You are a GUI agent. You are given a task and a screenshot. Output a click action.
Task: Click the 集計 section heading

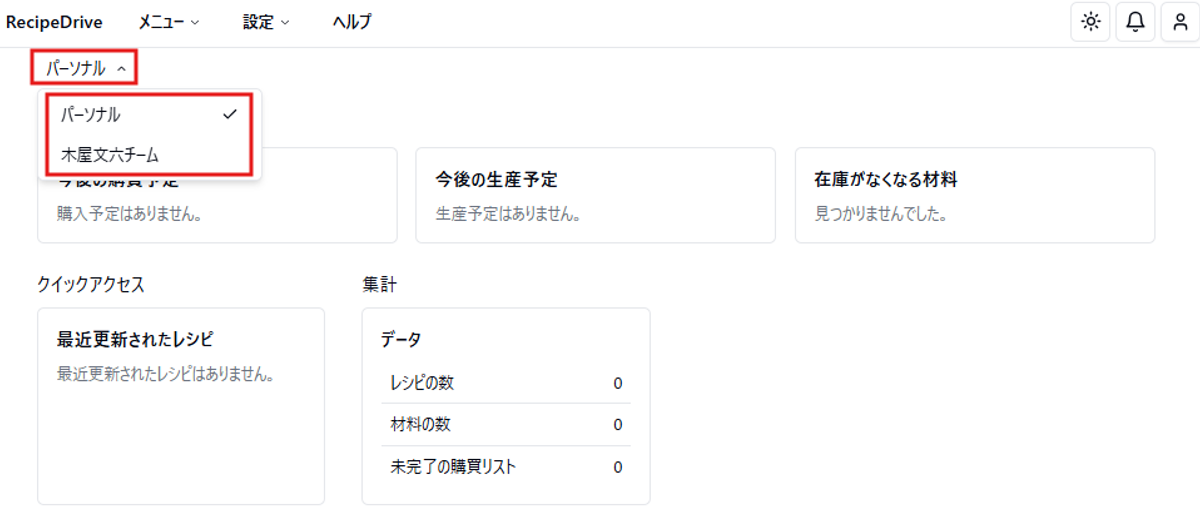coord(379,285)
